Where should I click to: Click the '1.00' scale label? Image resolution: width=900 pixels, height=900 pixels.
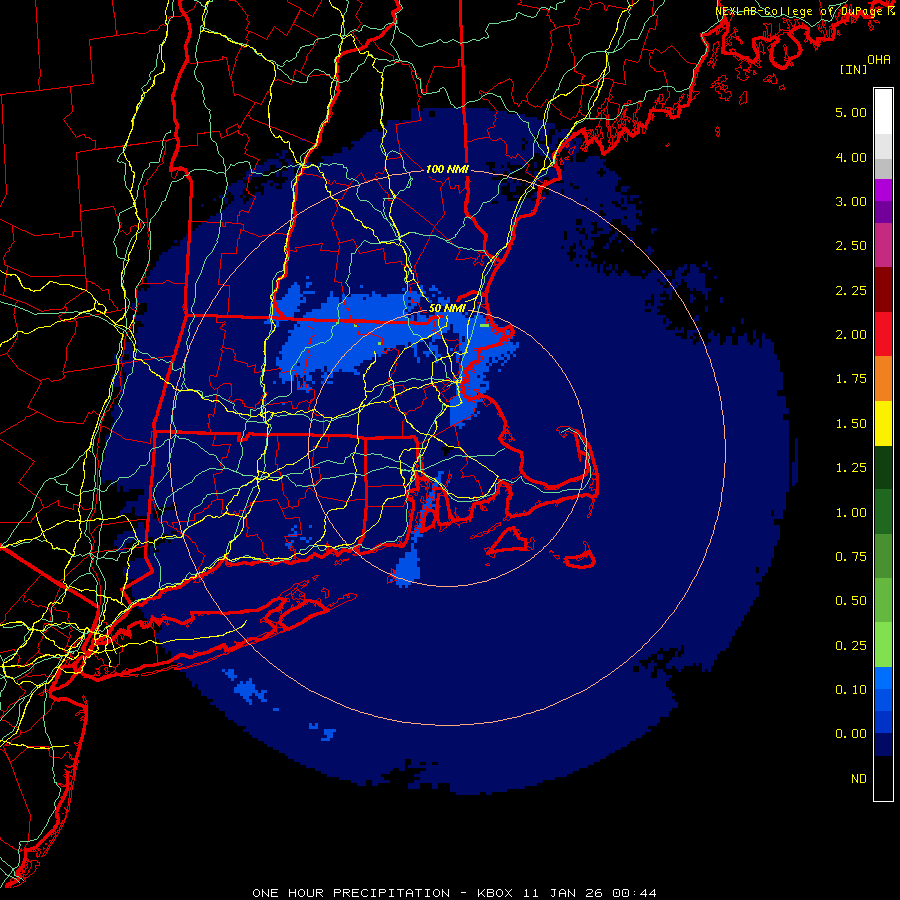tap(851, 513)
